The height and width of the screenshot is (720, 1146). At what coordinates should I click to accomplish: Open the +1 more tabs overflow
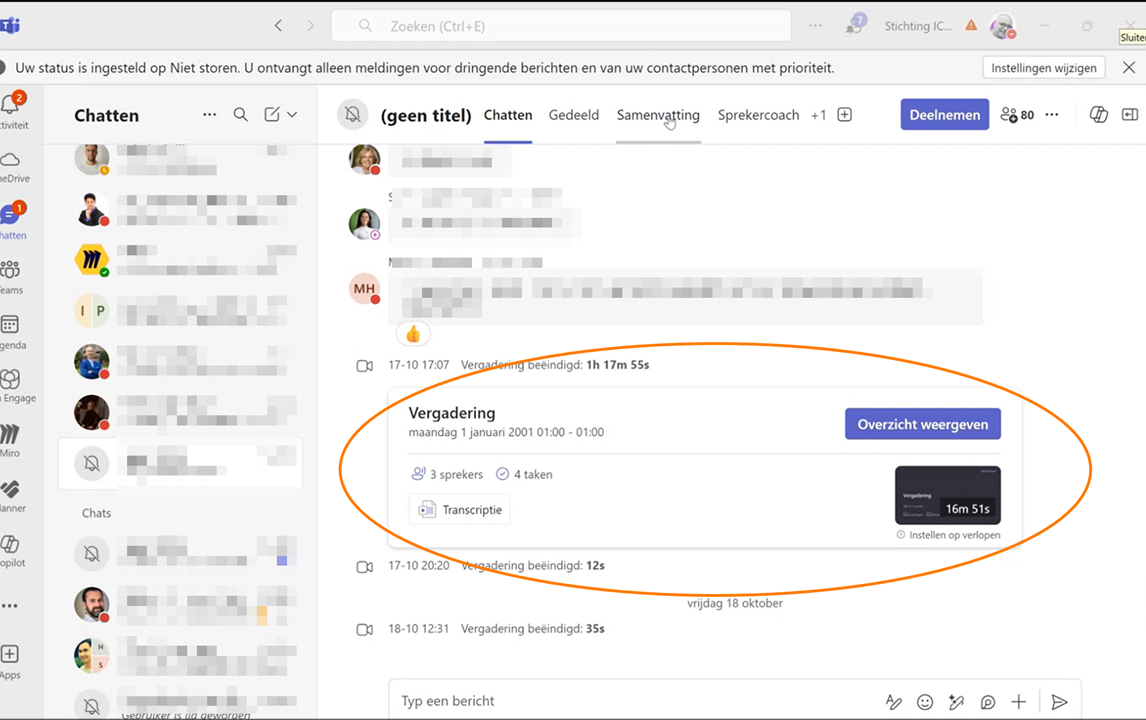pyautogui.click(x=818, y=115)
